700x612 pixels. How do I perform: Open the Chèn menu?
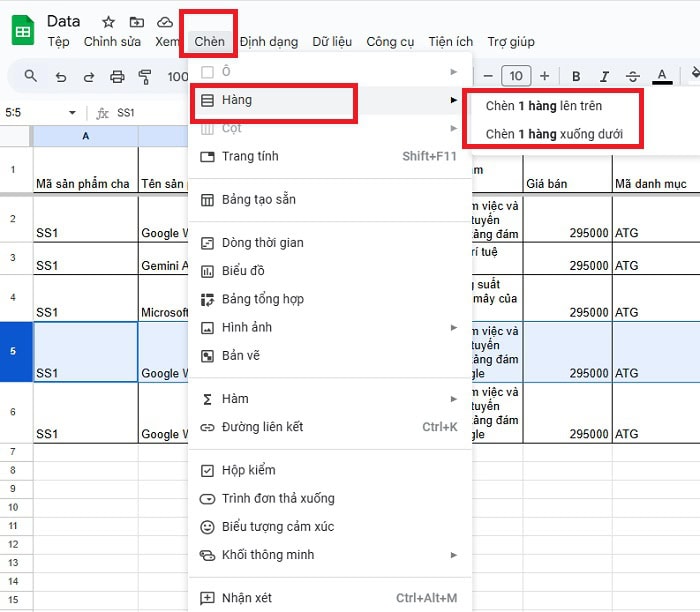(x=209, y=42)
